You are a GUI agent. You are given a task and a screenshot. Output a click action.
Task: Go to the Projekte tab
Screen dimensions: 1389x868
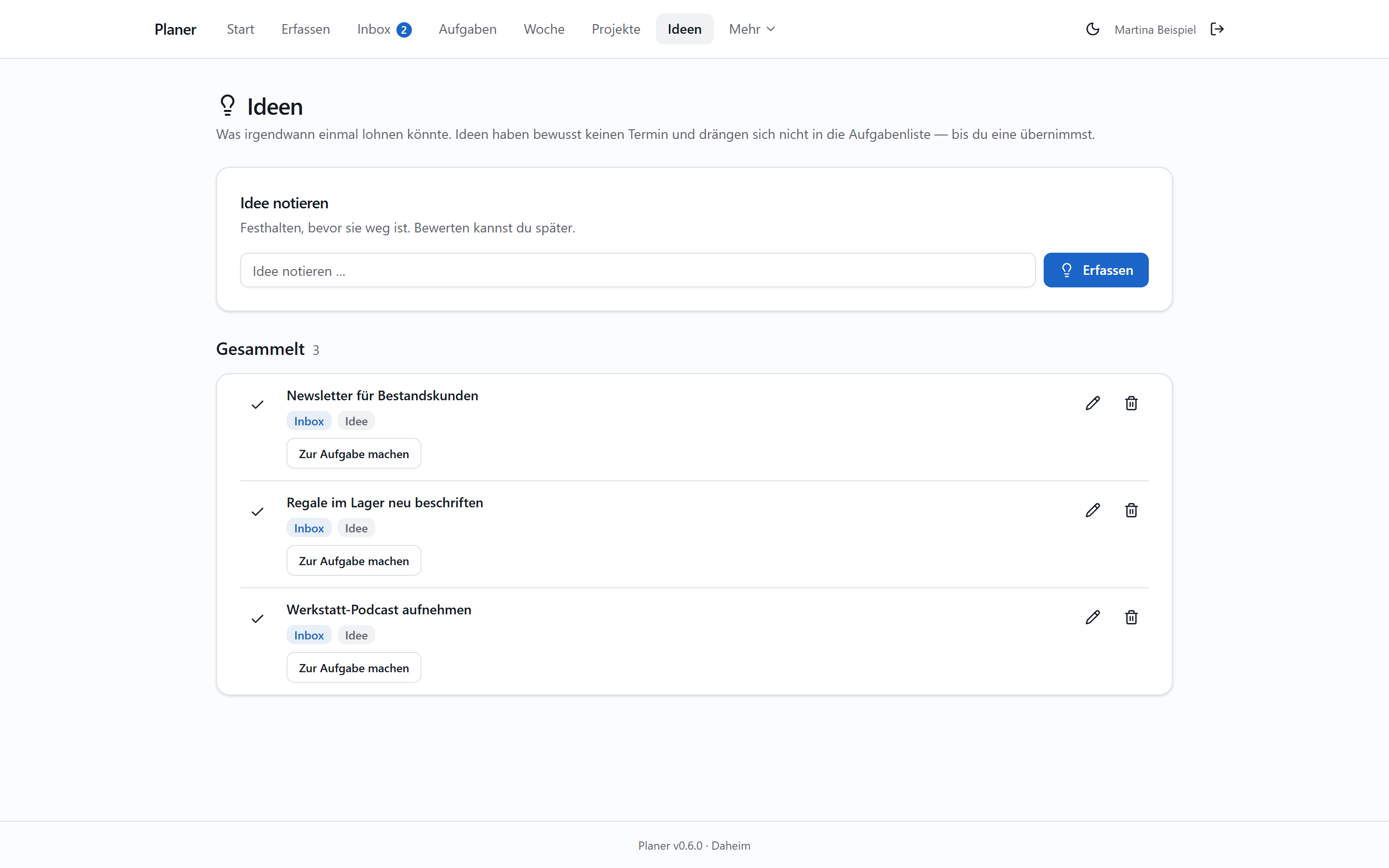click(x=616, y=29)
